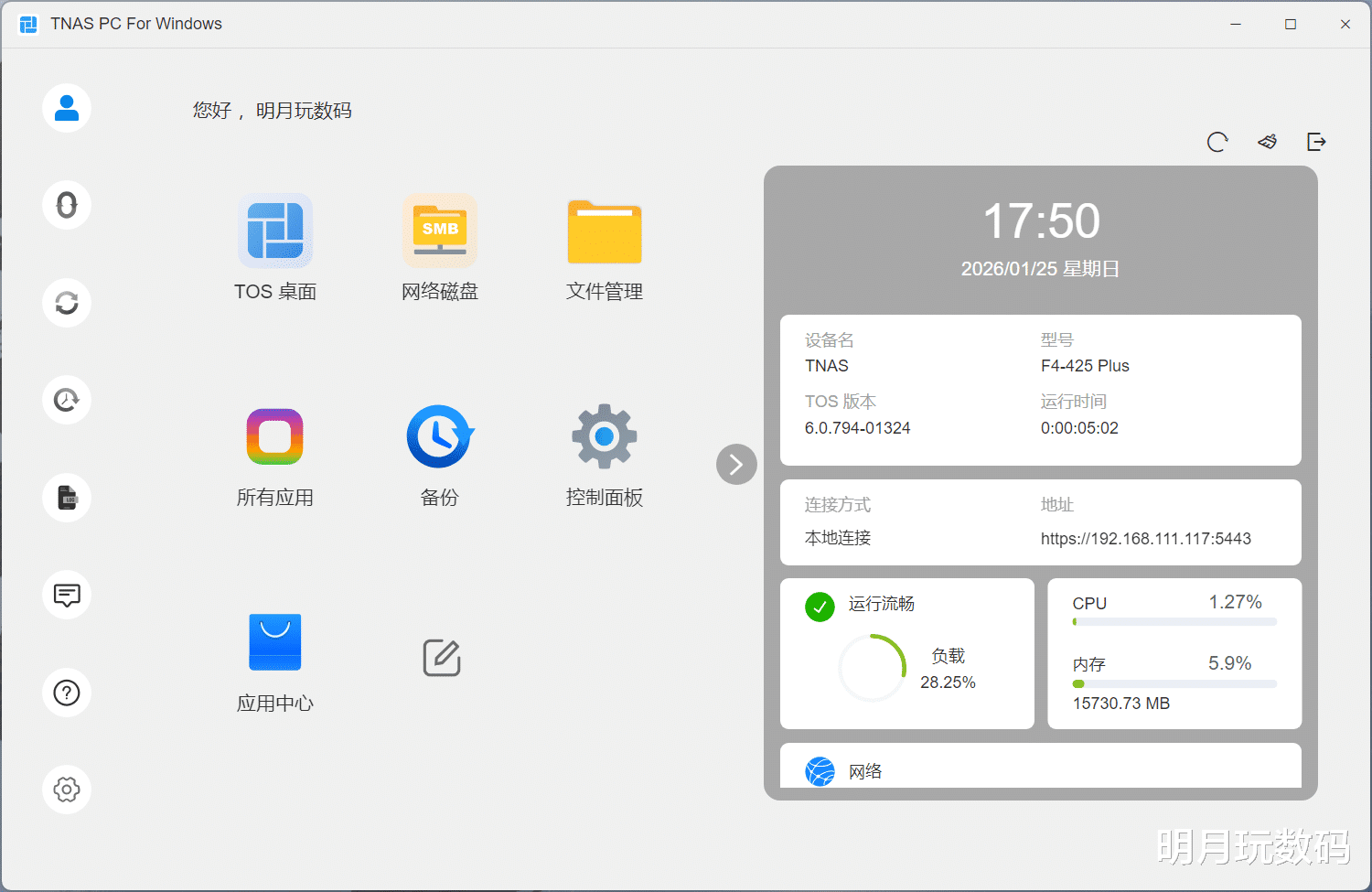Click the circular 负载 load gauge
This screenshot has width=1372, height=892.
pyautogui.click(x=872, y=669)
